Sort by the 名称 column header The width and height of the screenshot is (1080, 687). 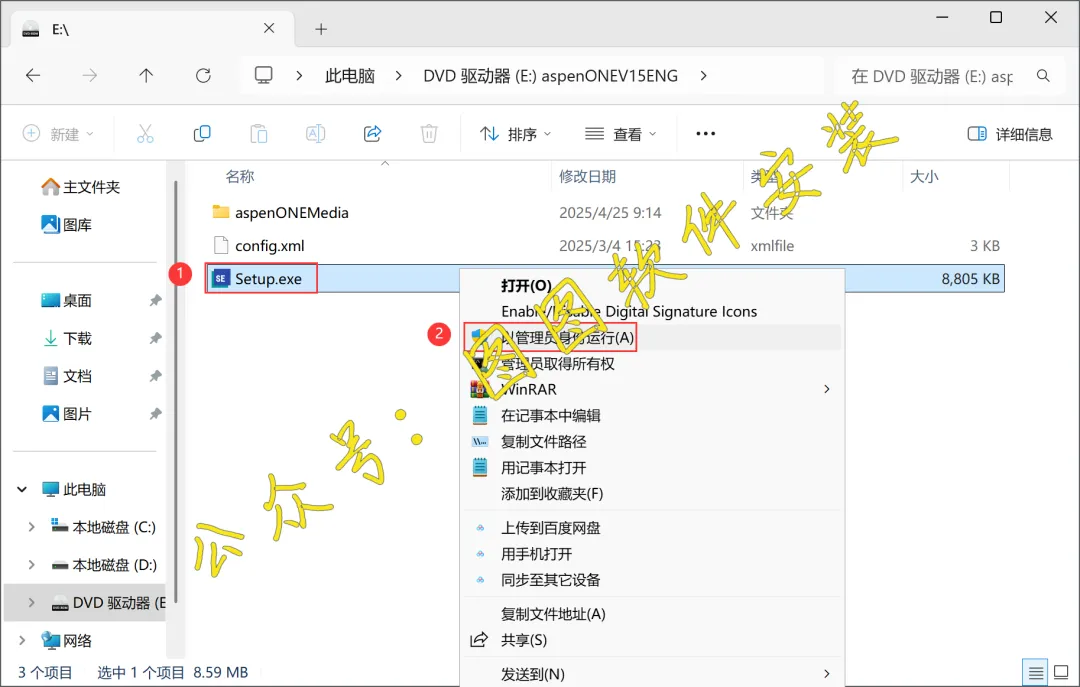pos(240,176)
